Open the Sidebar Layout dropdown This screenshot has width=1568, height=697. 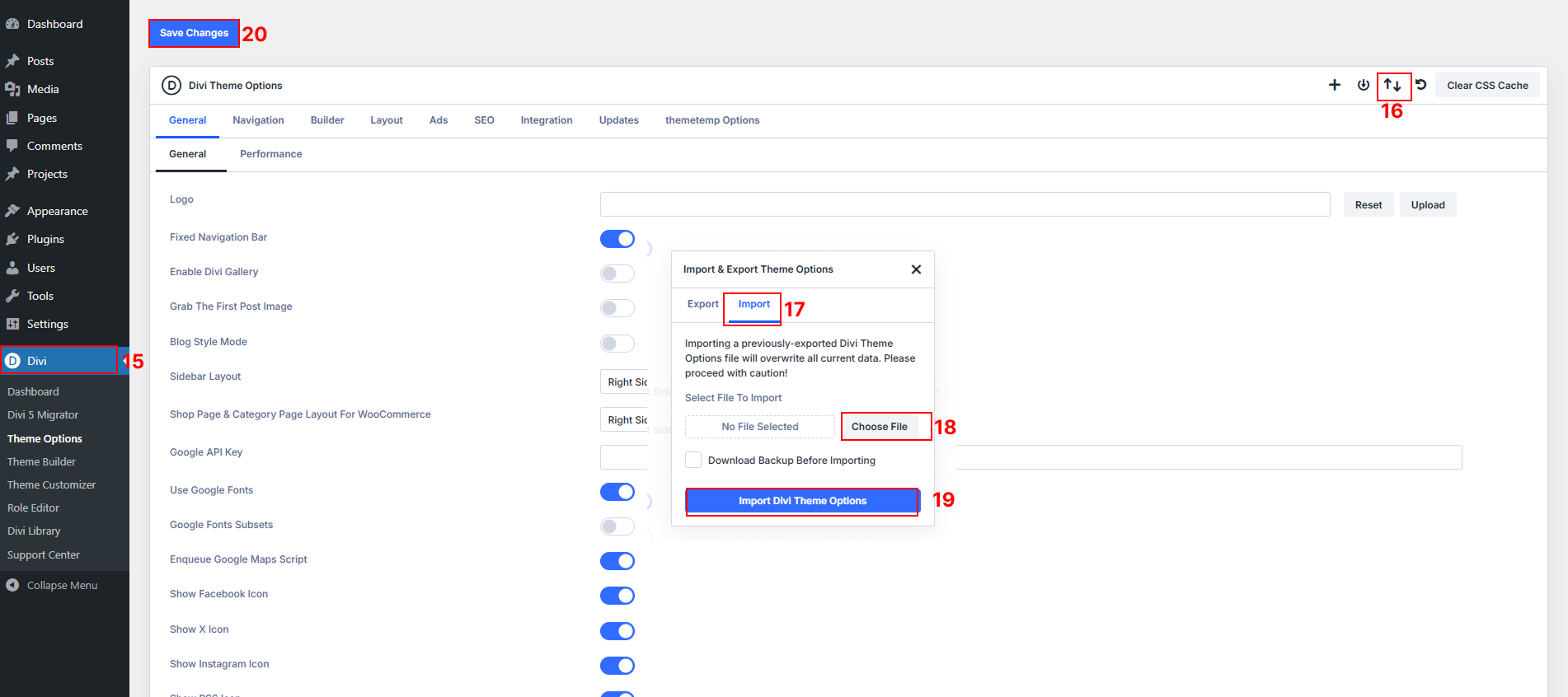click(x=624, y=382)
